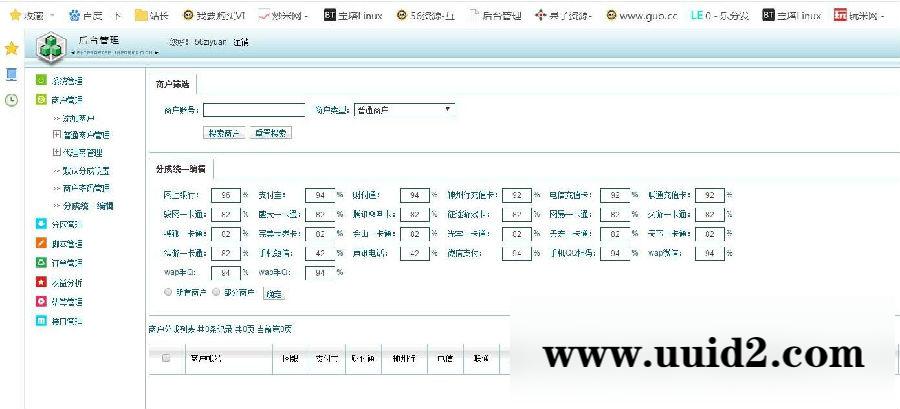Click the red star menu icon in sidebar
This screenshot has width=900, height=409.
41,282
